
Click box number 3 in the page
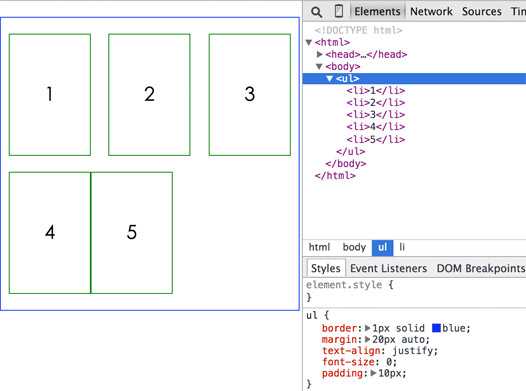pyautogui.click(x=250, y=95)
